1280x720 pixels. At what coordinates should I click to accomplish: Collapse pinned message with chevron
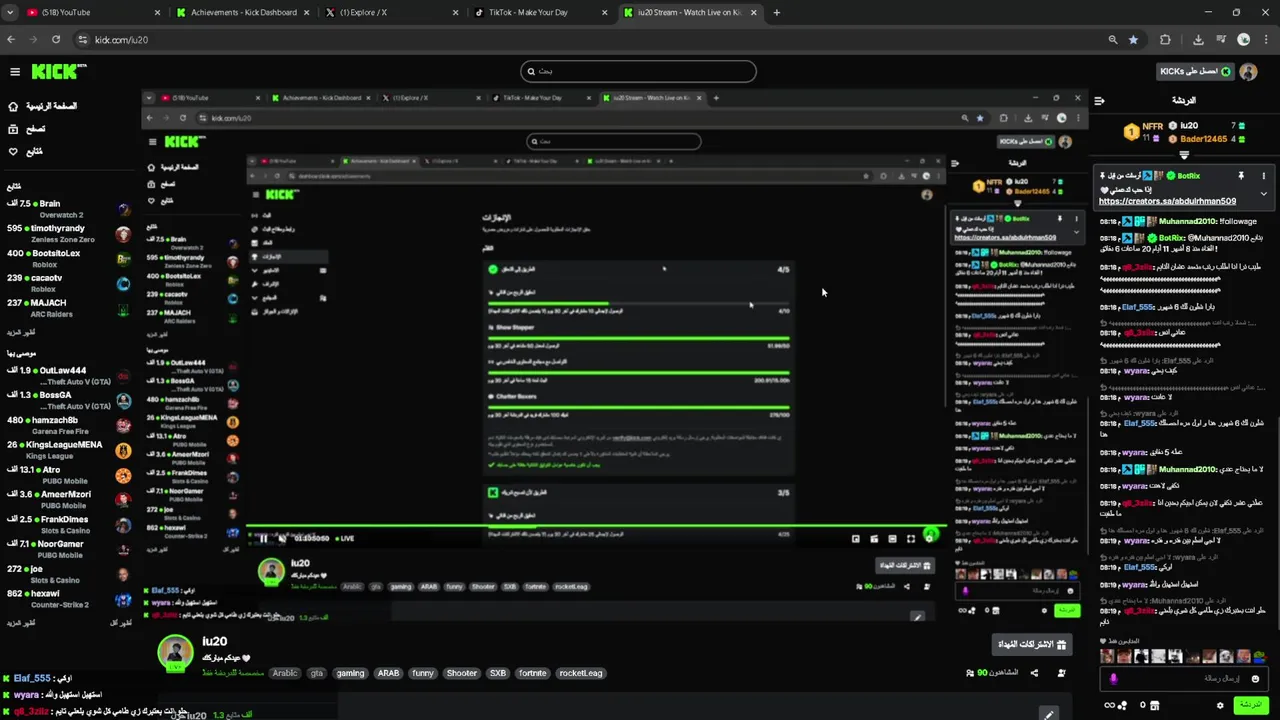pos(1264,194)
